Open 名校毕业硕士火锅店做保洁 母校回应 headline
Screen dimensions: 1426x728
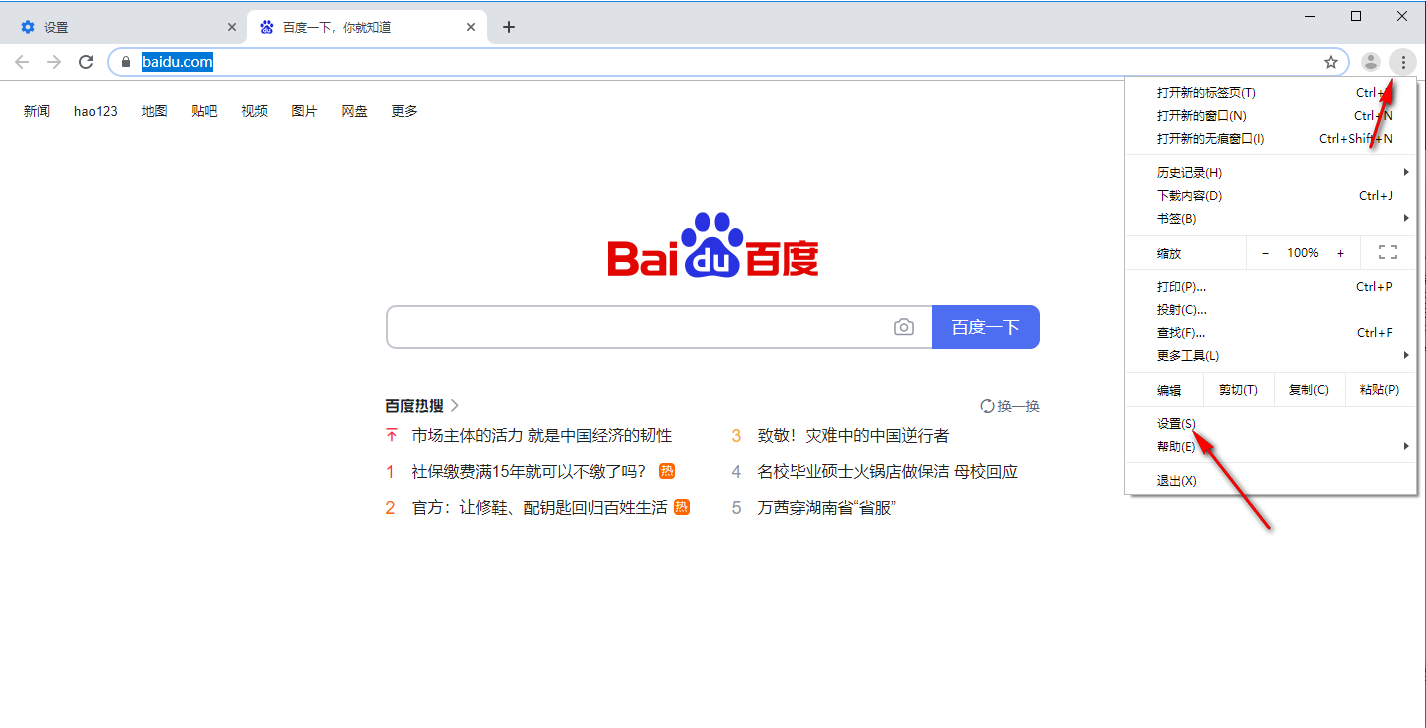pos(888,472)
